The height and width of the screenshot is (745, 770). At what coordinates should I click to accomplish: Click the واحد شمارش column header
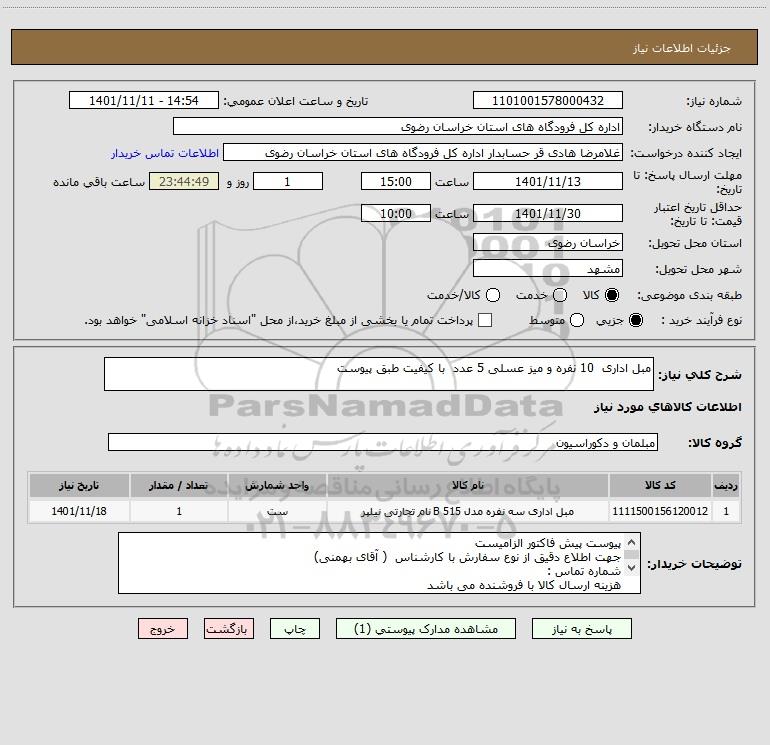277,485
